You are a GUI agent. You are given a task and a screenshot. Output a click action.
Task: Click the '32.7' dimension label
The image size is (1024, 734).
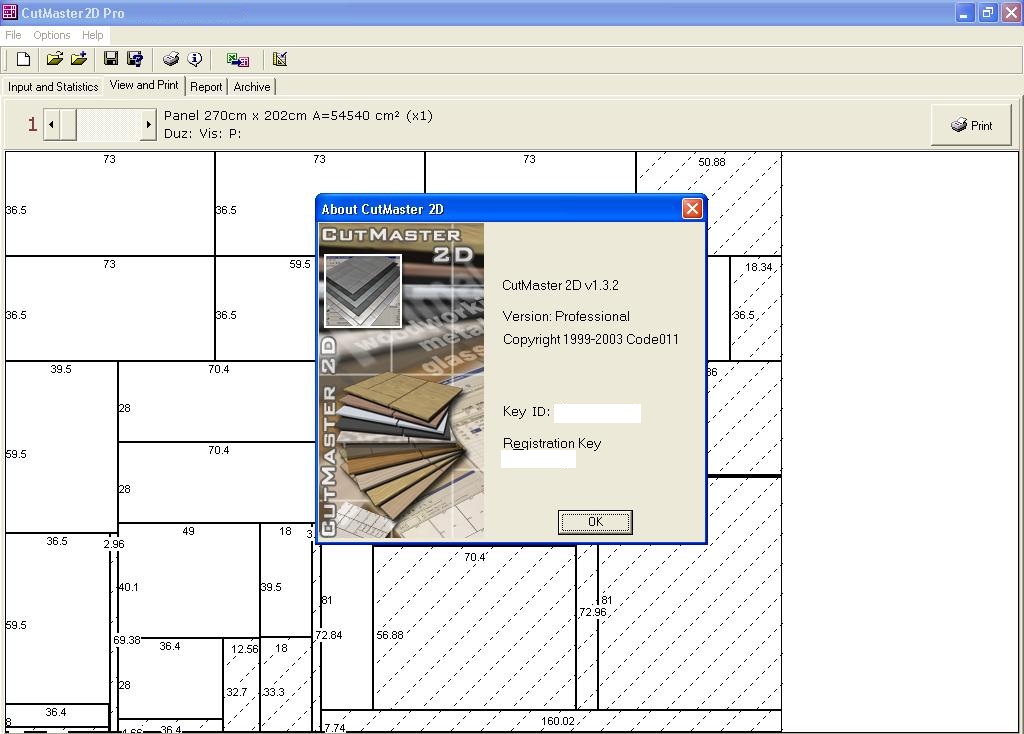[x=236, y=692]
